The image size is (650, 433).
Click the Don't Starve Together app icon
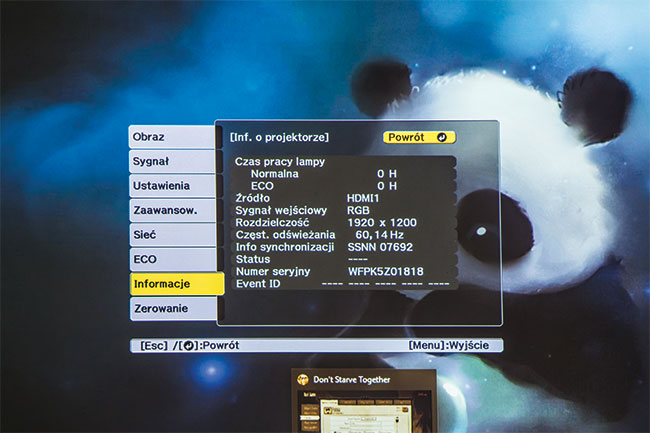pyautogui.click(x=303, y=380)
